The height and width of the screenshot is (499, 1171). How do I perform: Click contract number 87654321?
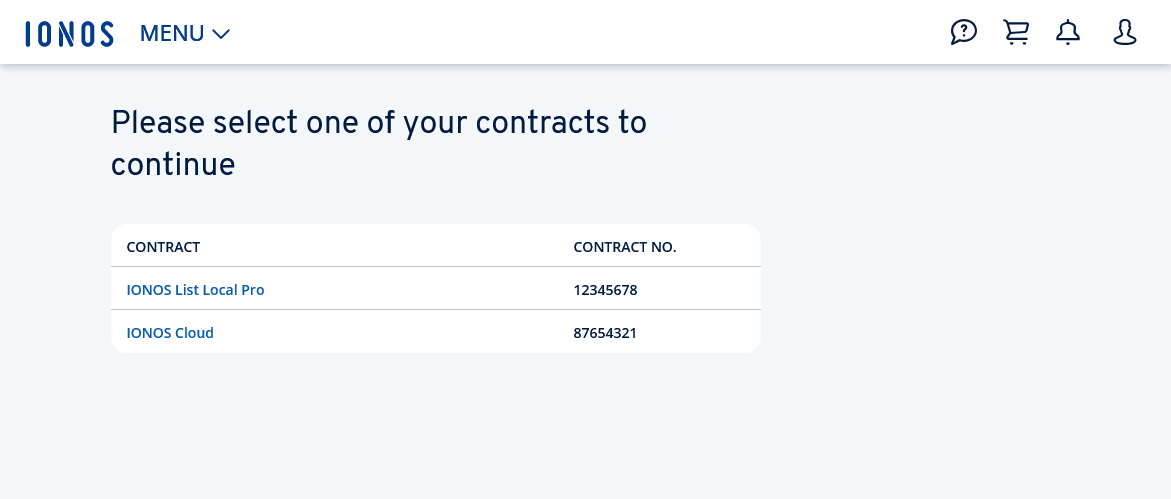pyautogui.click(x=605, y=333)
